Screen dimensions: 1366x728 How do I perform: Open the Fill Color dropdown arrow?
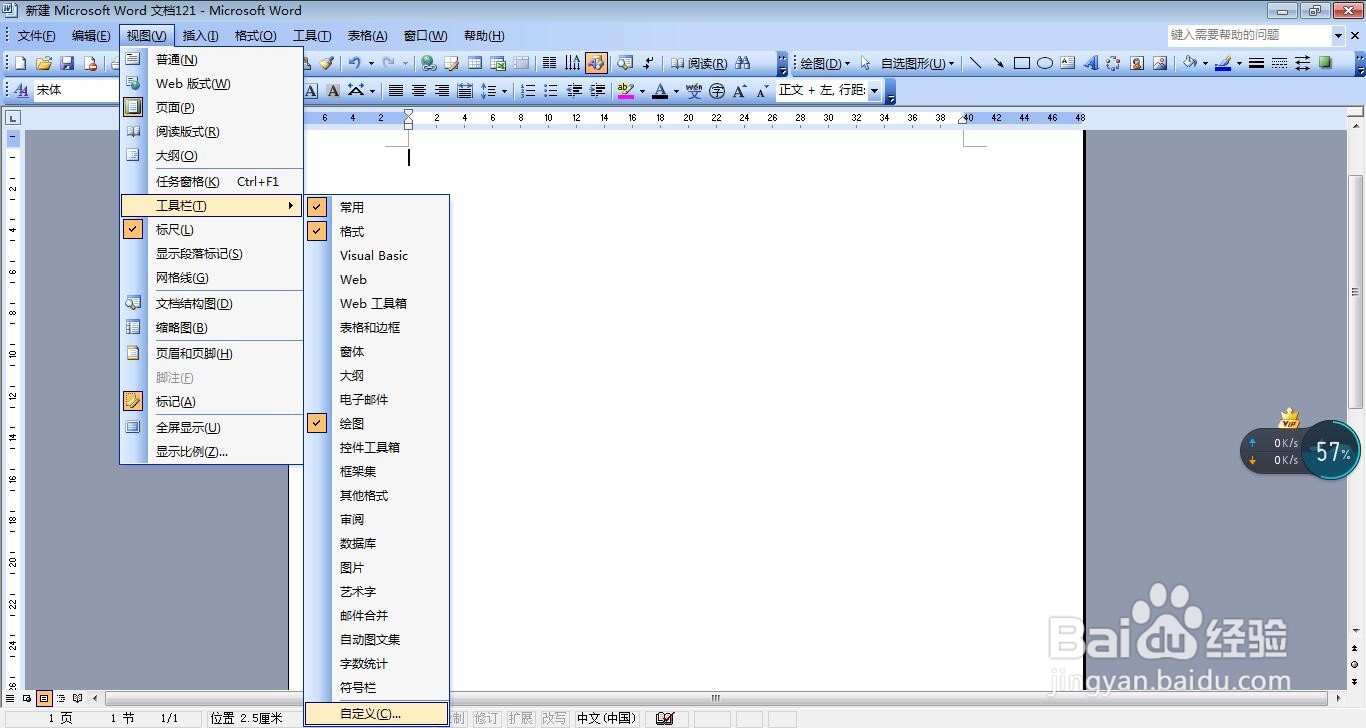pyautogui.click(x=1204, y=63)
